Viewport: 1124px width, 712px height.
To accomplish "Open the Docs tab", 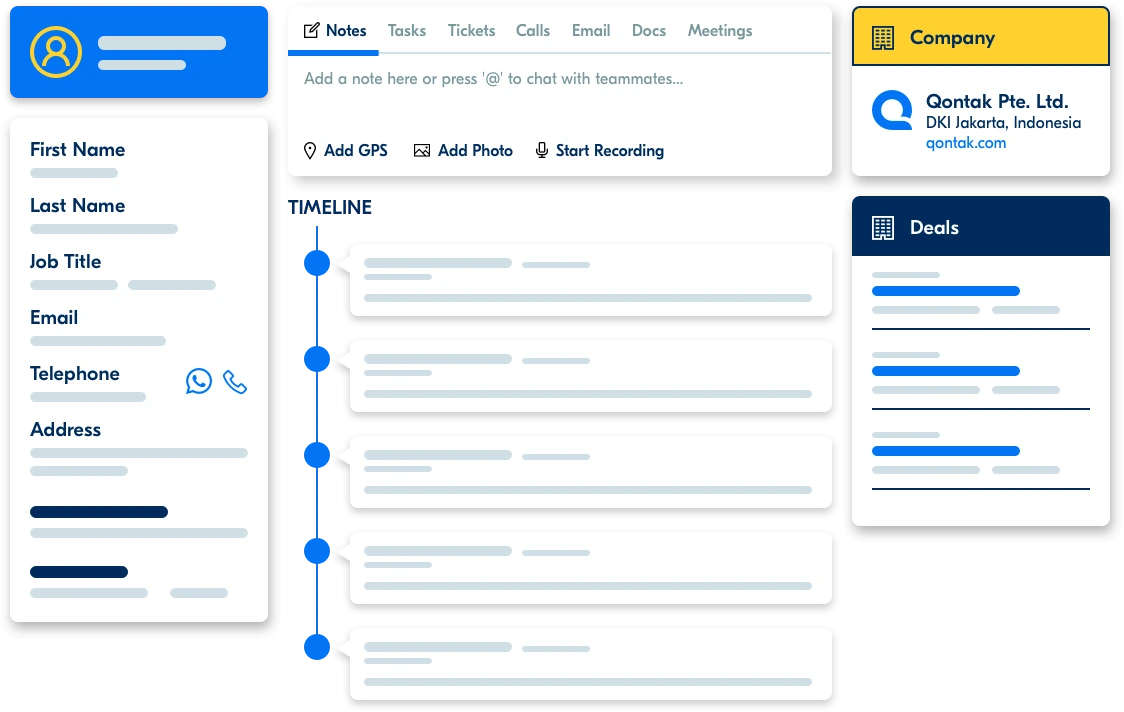I will 649,31.
